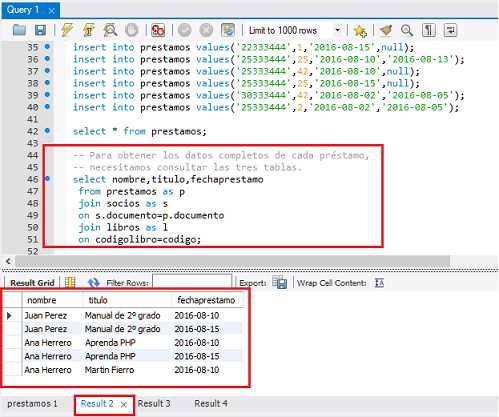Open find panel magnifier icon
The width and height of the screenshot is (499, 417).
click(407, 30)
